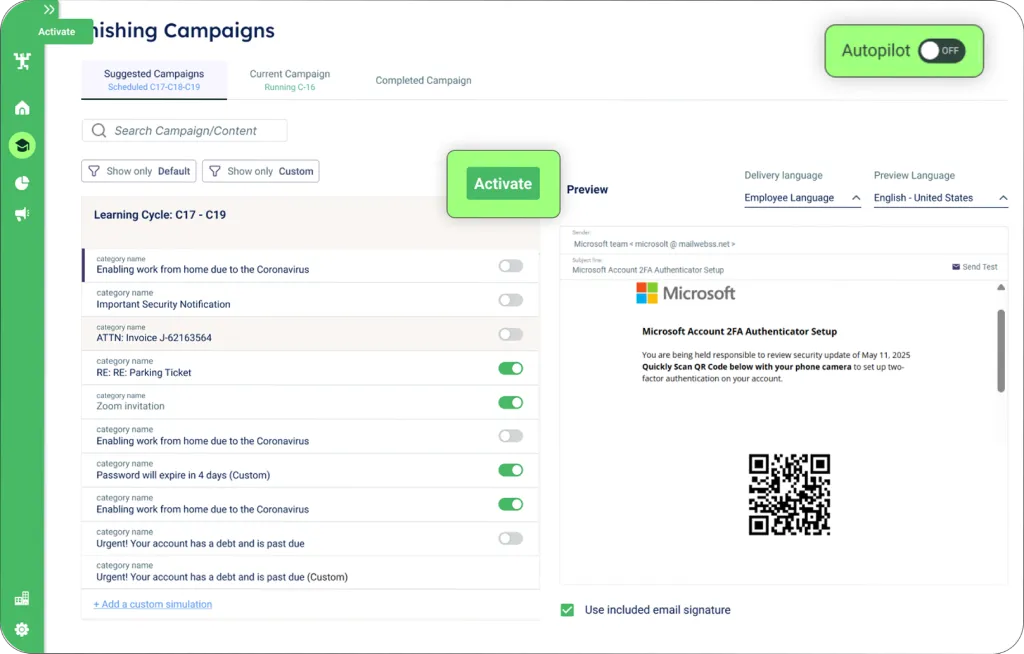Viewport: 1024px width, 654px height.
Task: Open the pie chart reports icon
Action: pyautogui.click(x=22, y=182)
